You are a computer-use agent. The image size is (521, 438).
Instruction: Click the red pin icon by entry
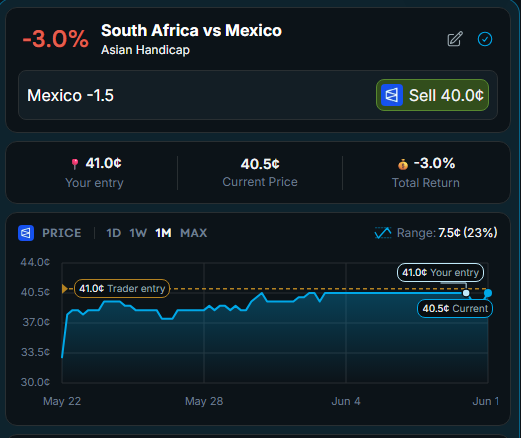tap(75, 164)
